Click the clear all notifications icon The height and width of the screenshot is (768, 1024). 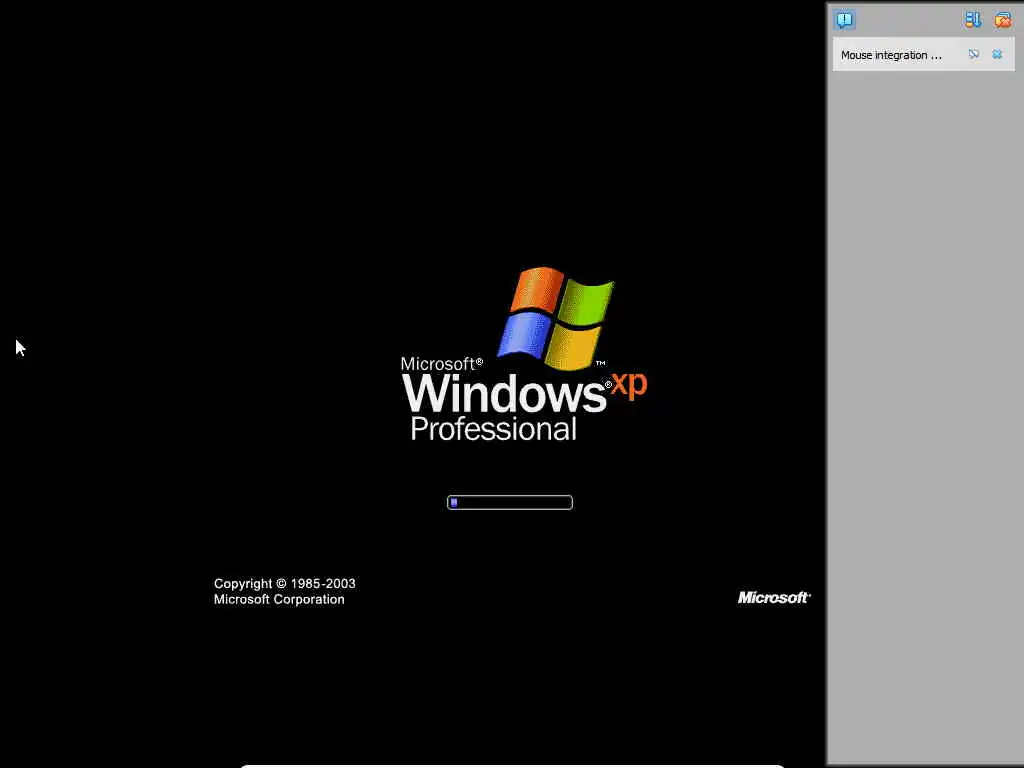pos(1002,20)
